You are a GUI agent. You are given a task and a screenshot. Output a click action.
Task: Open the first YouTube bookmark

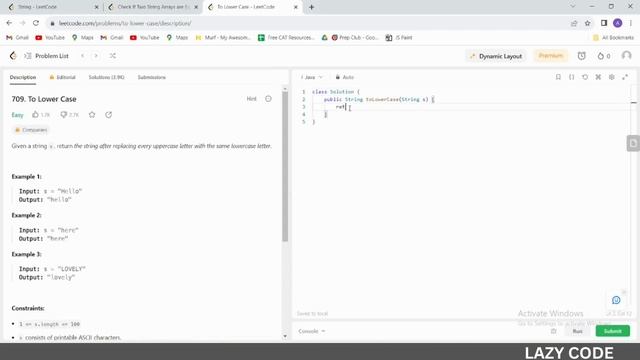[50, 38]
